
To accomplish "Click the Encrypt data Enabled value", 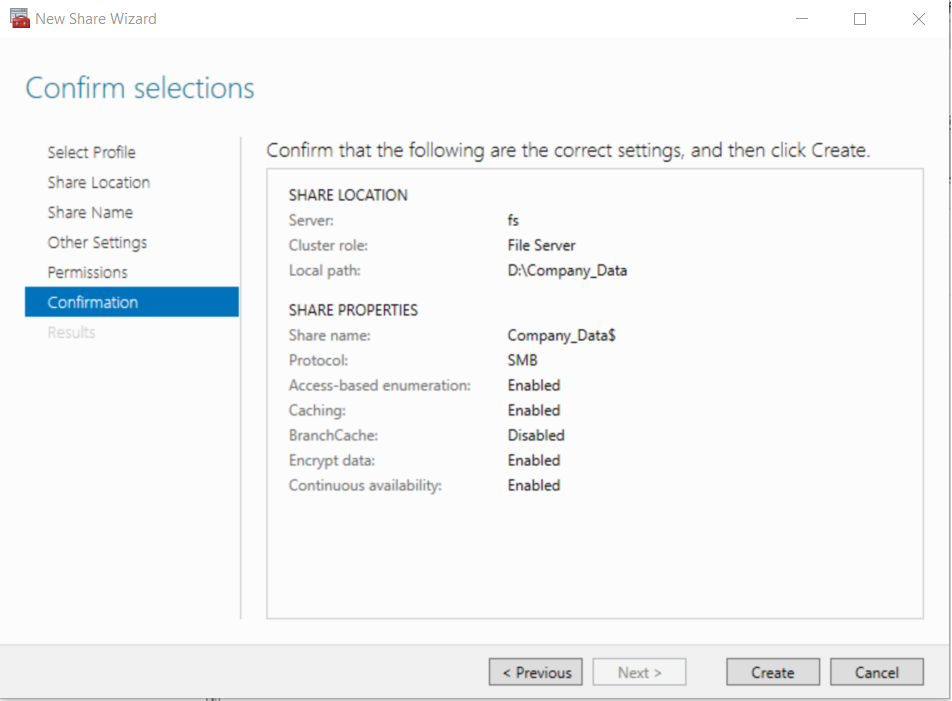I will (534, 461).
